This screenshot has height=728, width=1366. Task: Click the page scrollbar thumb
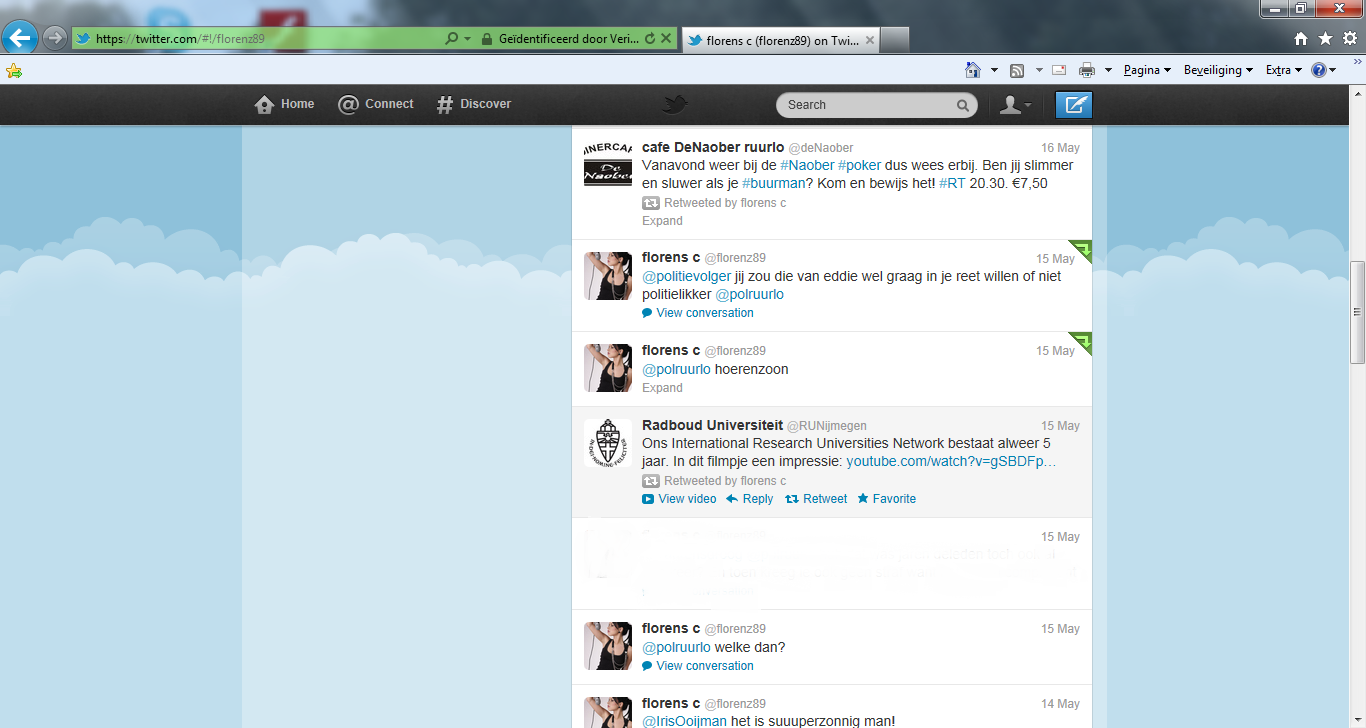pos(1357,312)
